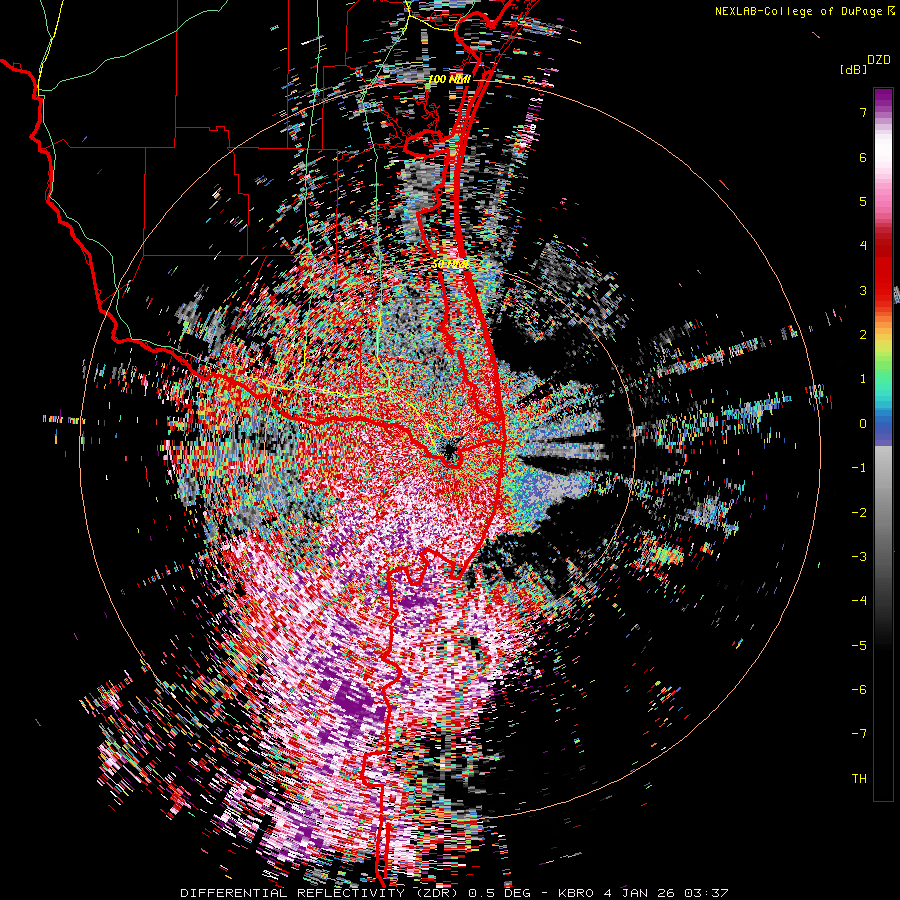
Task: Click the 4 tick label on scale
Action: click(863, 246)
